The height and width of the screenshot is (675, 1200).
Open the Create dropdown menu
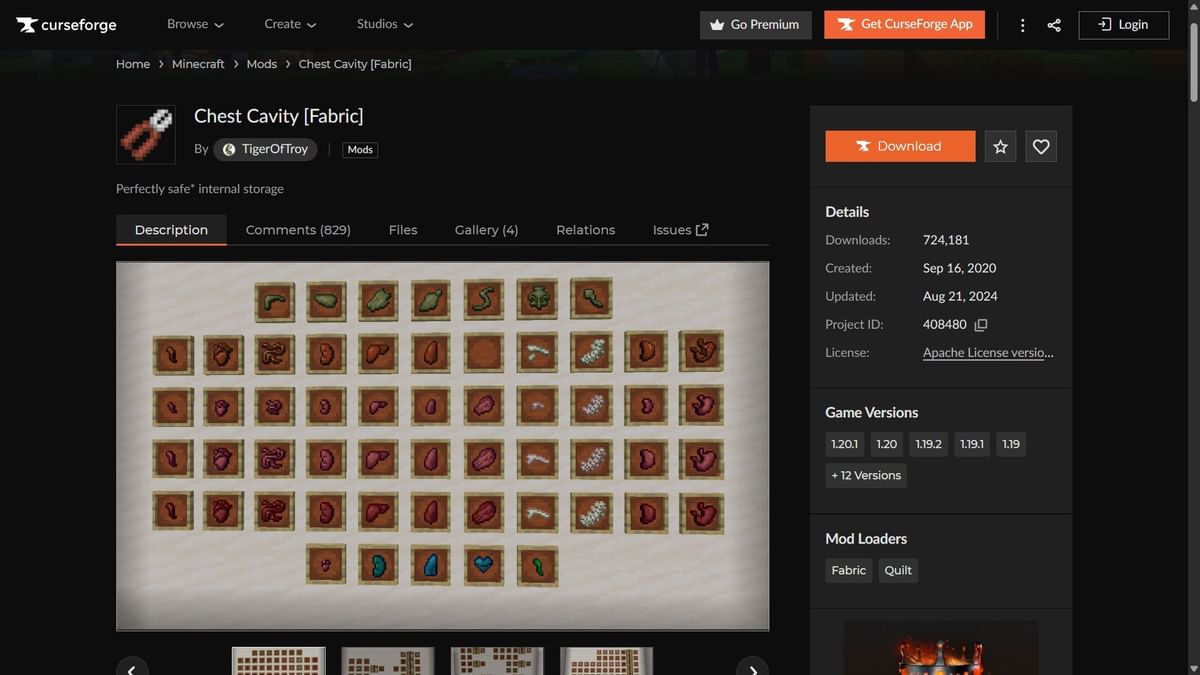coord(290,24)
